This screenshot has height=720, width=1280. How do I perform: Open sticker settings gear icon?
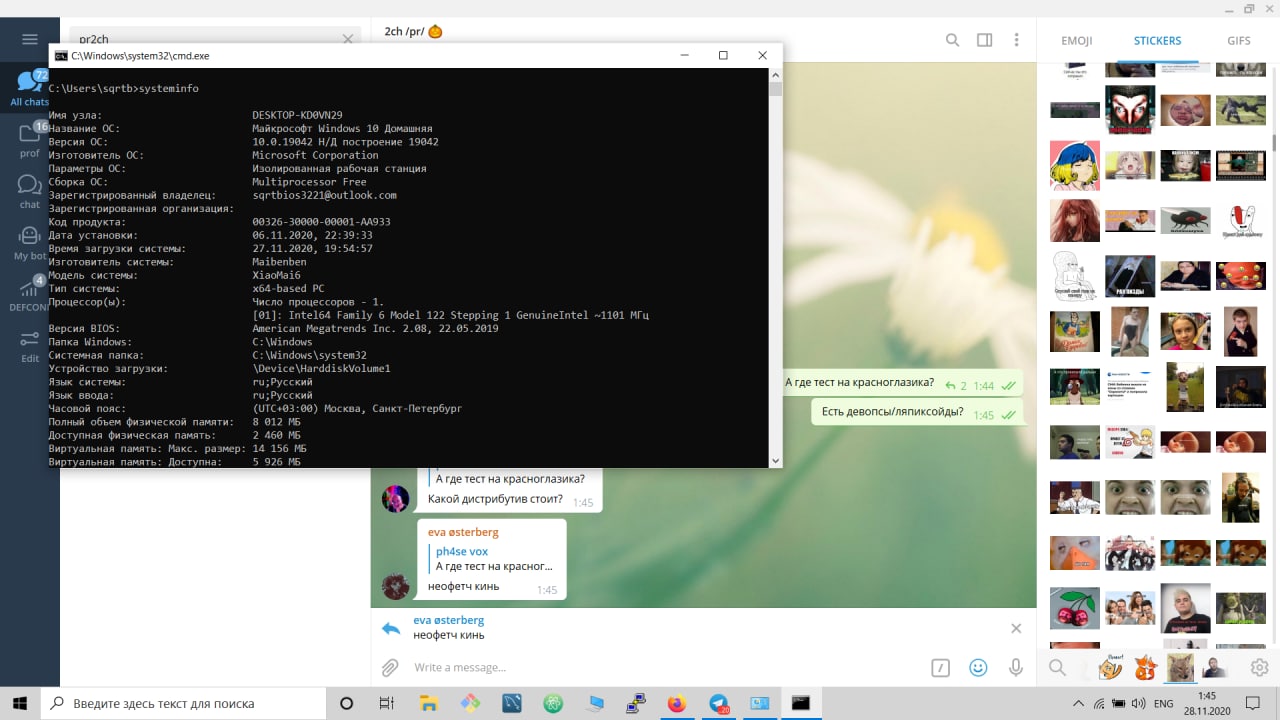(1259, 667)
